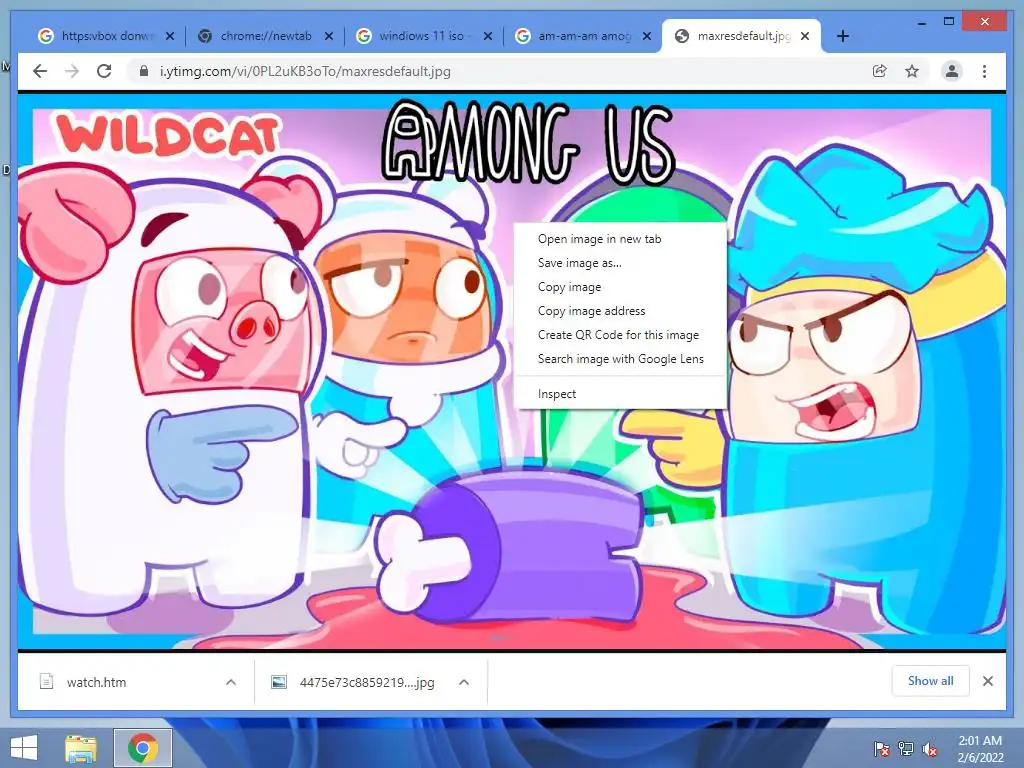Close the maxresdefault.jpg tab
The image size is (1024, 768).
pos(805,36)
